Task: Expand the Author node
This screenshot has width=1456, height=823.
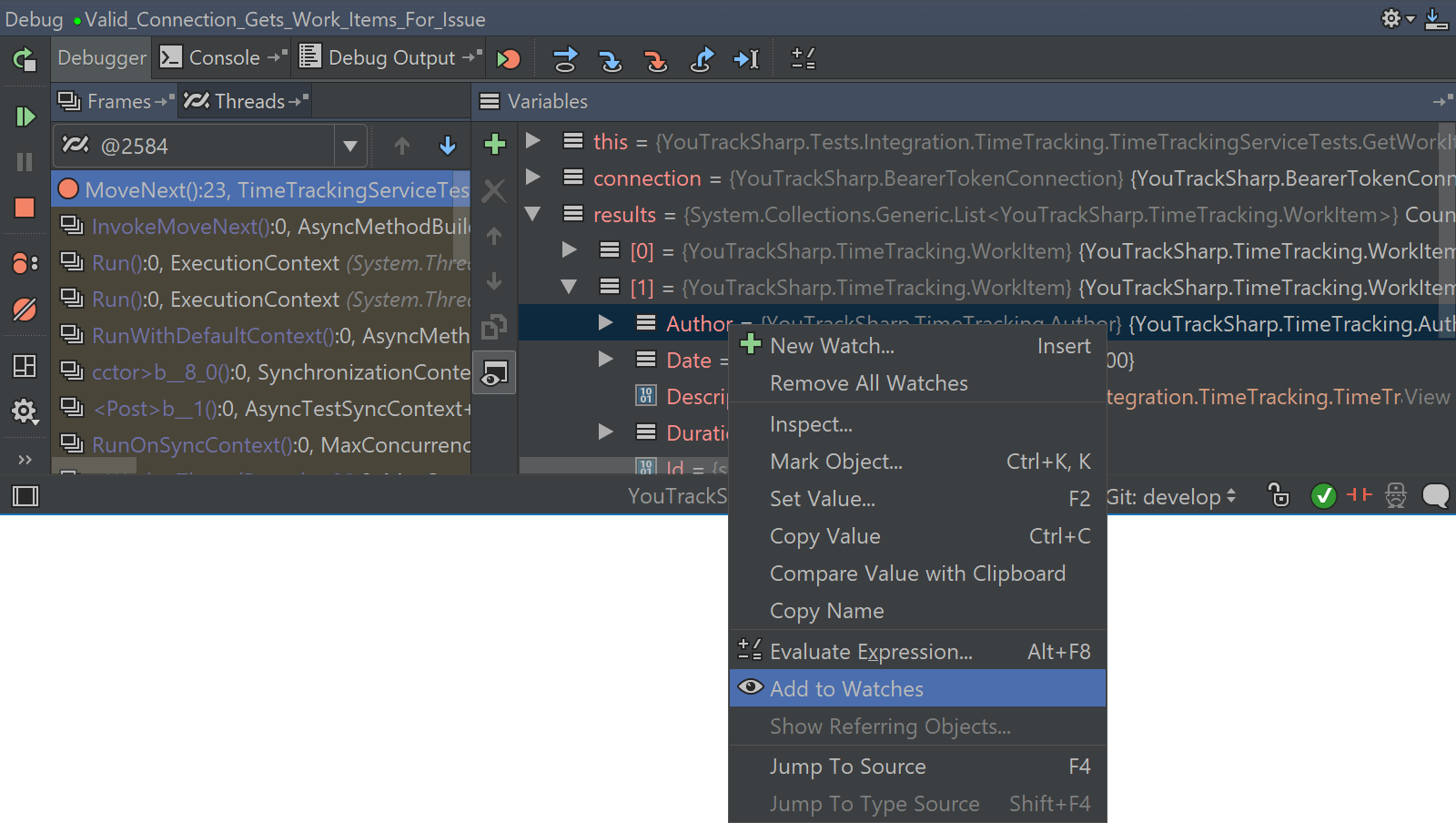Action: pos(606,322)
